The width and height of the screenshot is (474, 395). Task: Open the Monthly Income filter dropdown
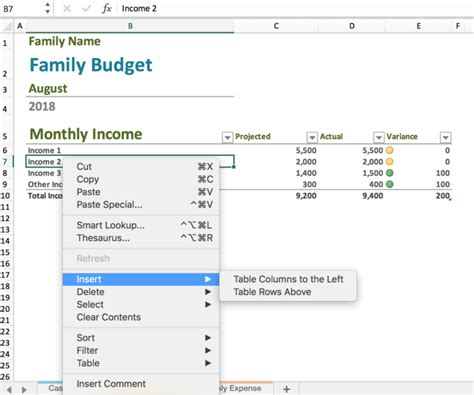[227, 137]
